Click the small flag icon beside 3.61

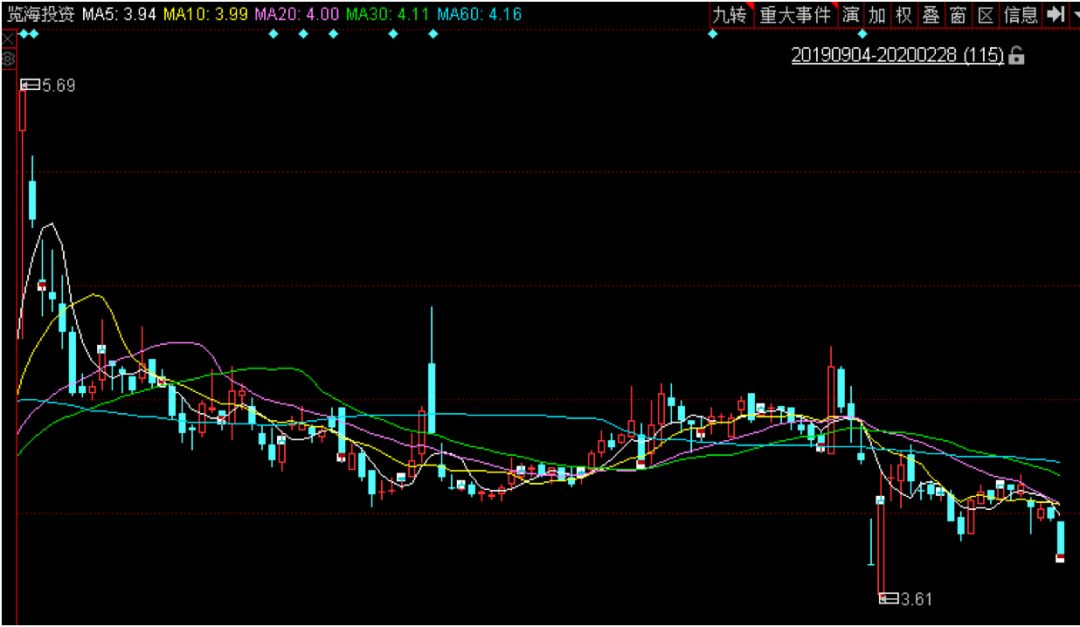[x=889, y=598]
